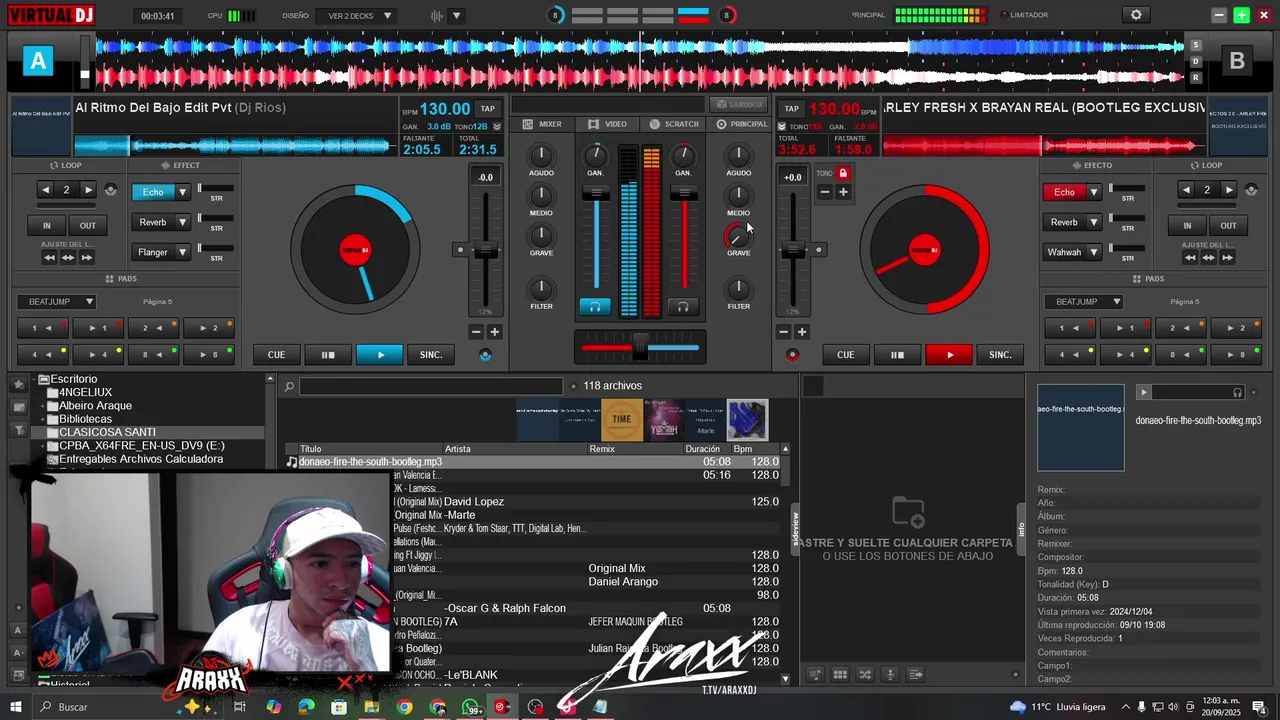
Task: Set loop OUT point on deck B
Action: pos(1228,225)
